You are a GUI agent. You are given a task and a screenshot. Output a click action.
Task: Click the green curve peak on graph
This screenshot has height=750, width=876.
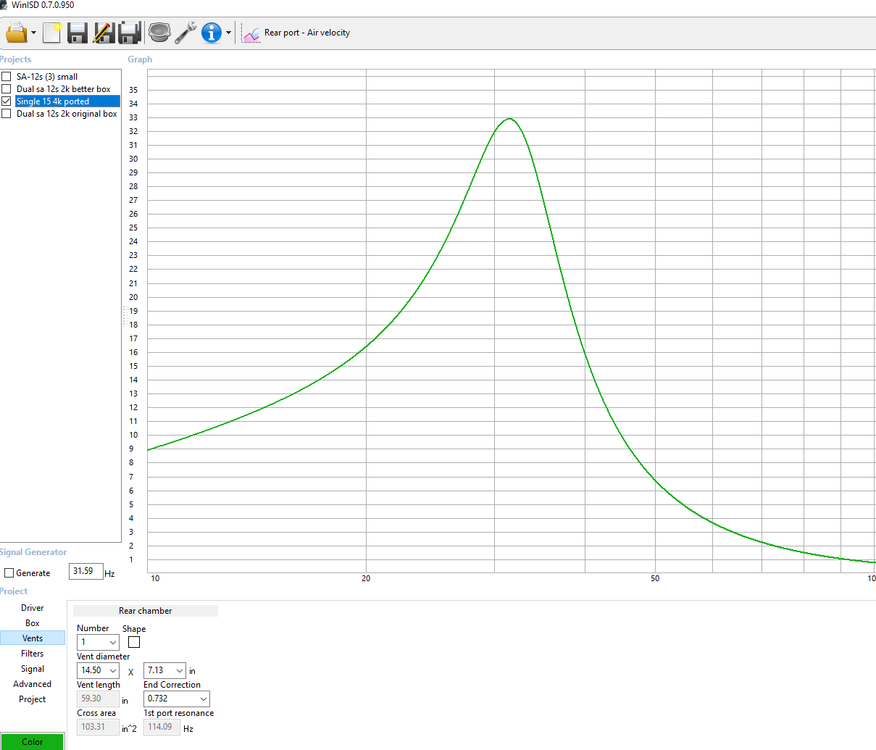point(510,118)
